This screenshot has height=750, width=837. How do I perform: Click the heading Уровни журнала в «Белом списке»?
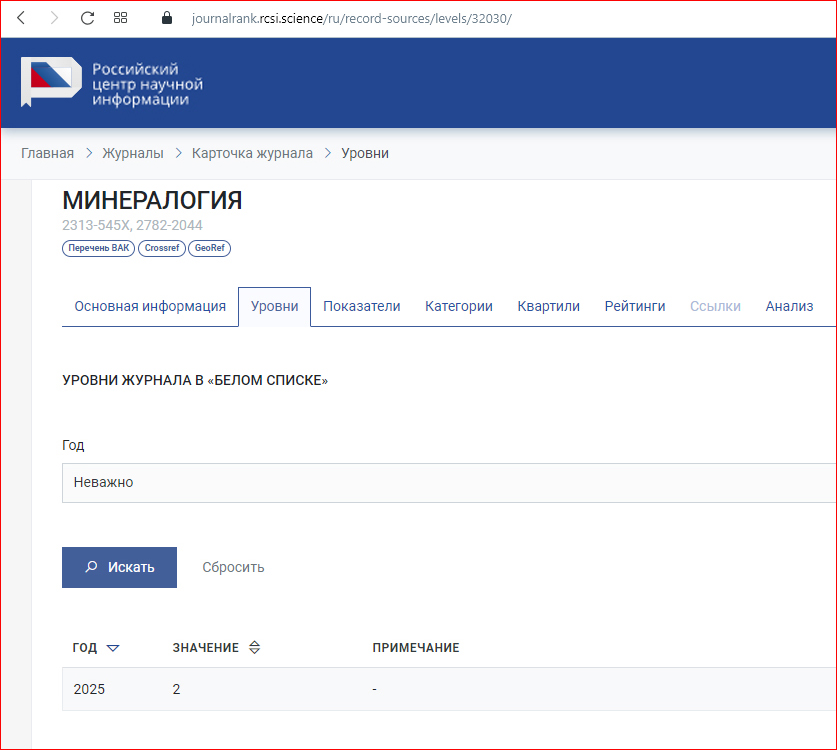(x=195, y=380)
